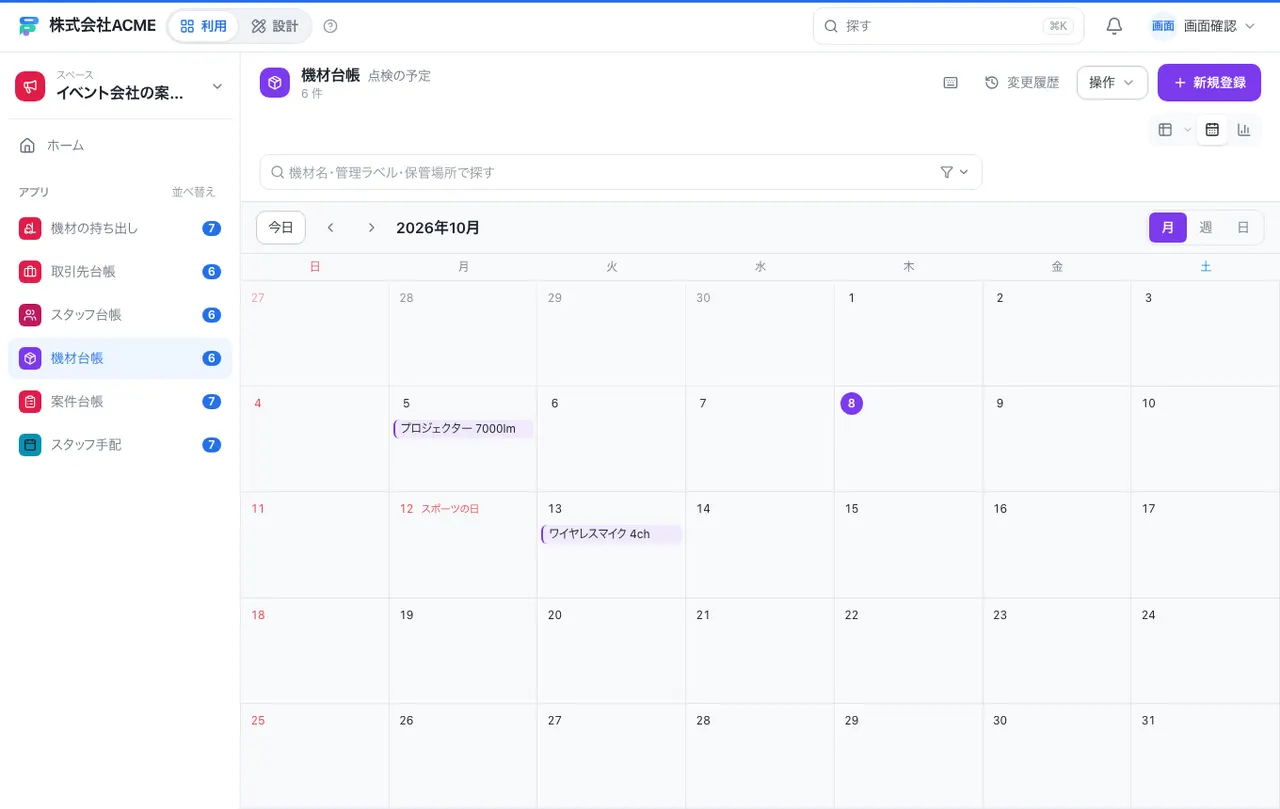
Task: Switch to 設計 mode
Action: point(275,26)
